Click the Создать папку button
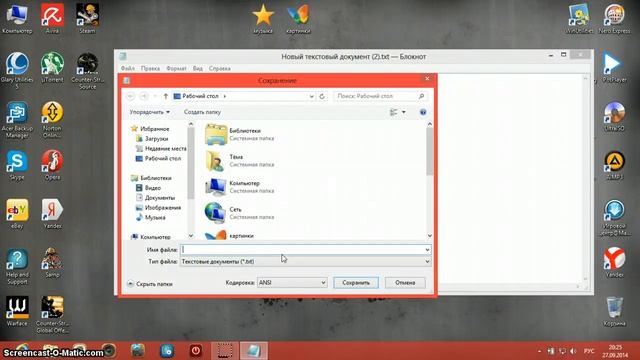640x360 pixels. click(202, 112)
